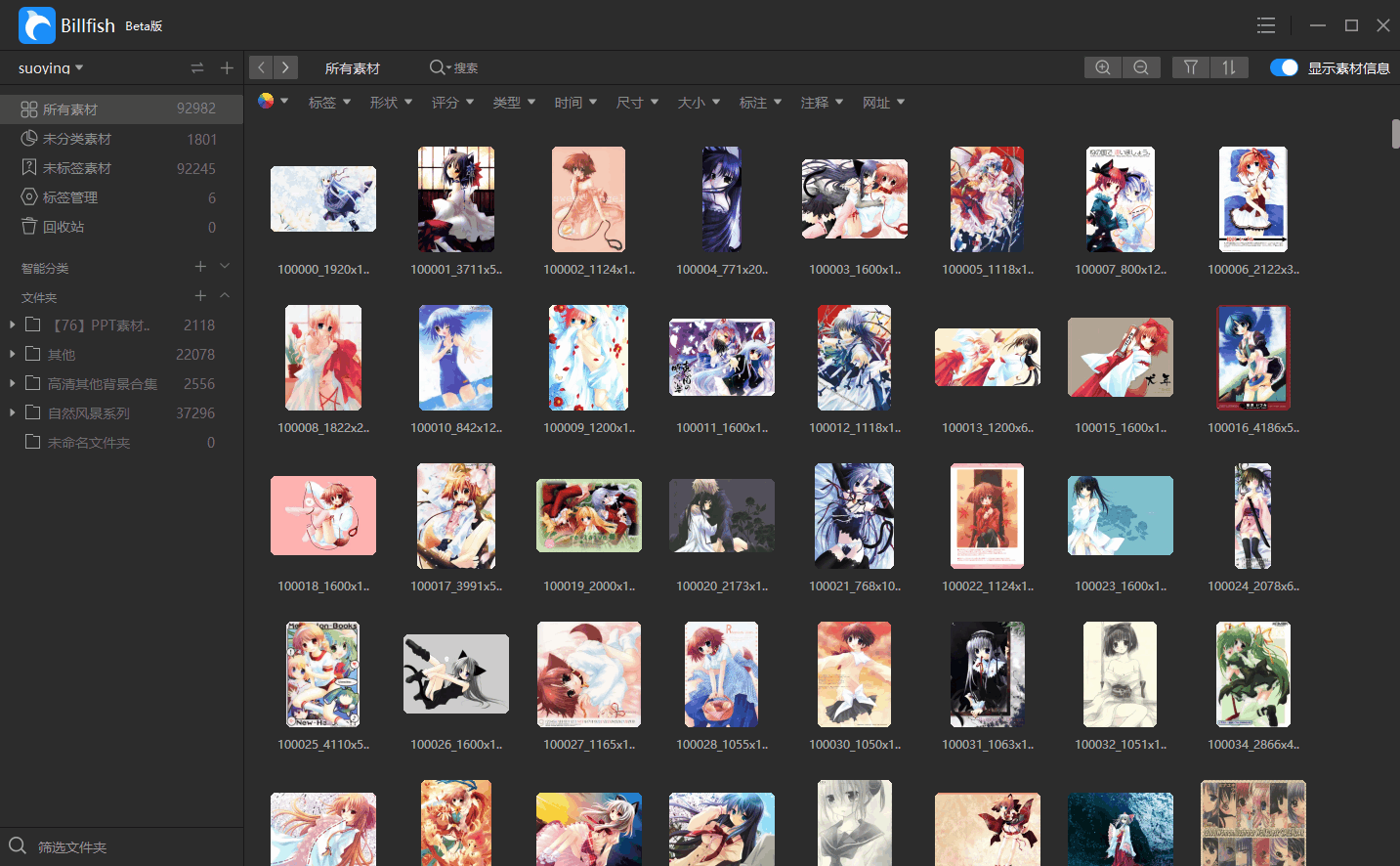The height and width of the screenshot is (866, 1400).
Task: Open 未标签素材 showing 92245 items
Action: click(x=121, y=168)
